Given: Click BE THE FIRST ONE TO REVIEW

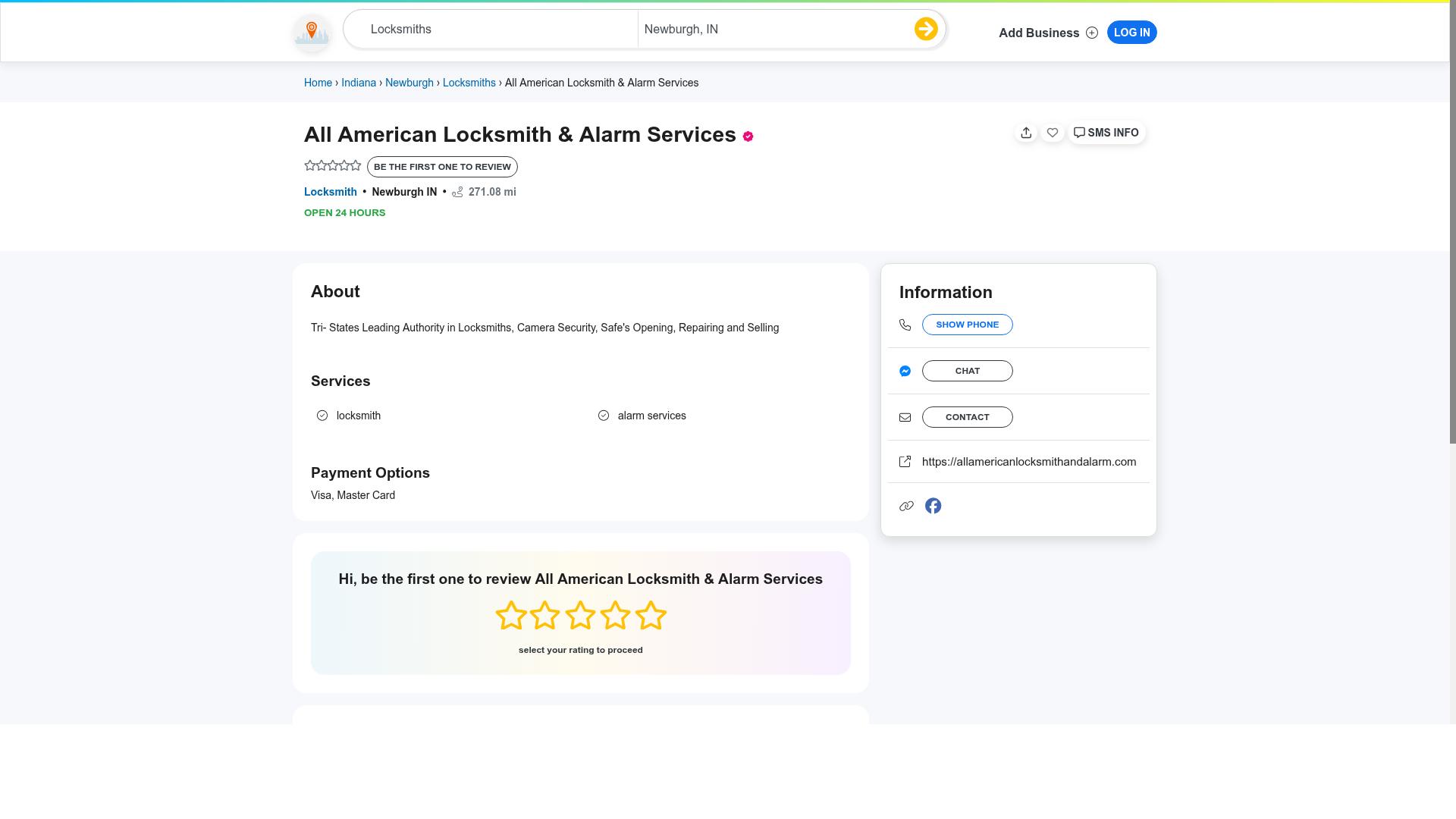Looking at the screenshot, I should [x=442, y=166].
